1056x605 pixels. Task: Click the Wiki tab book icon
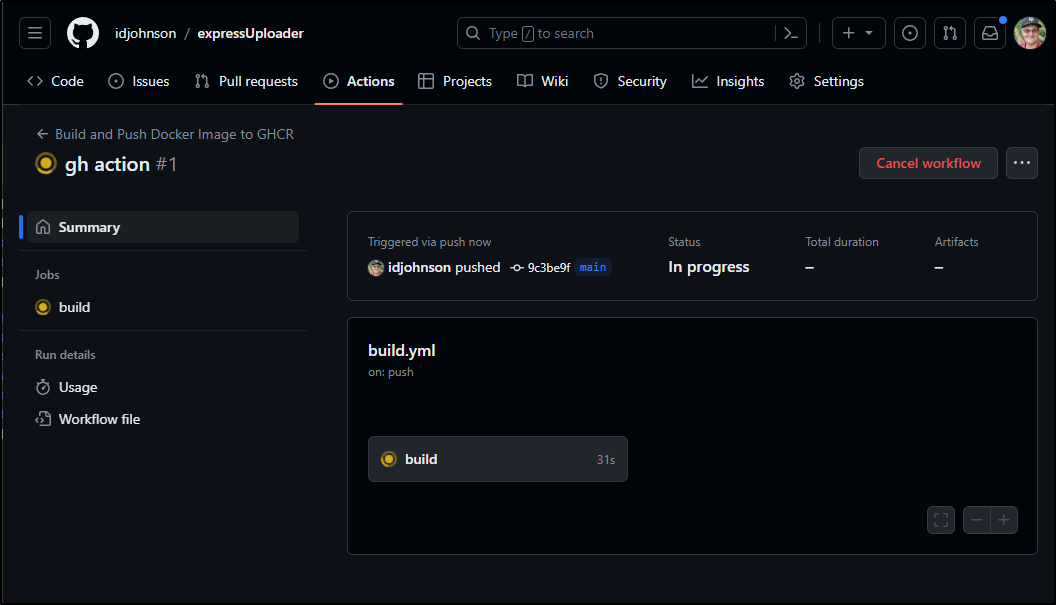(525, 82)
